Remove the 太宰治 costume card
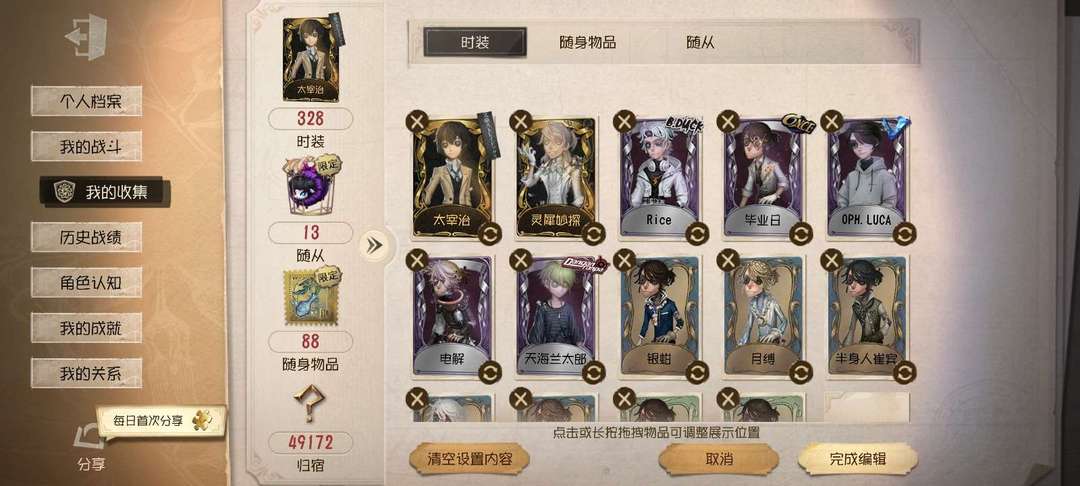 417,122
